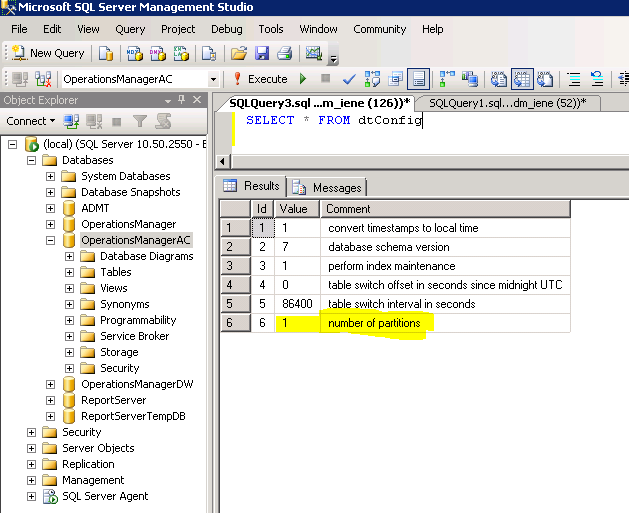
Task: Click the Open File folder icon
Action: point(238,53)
